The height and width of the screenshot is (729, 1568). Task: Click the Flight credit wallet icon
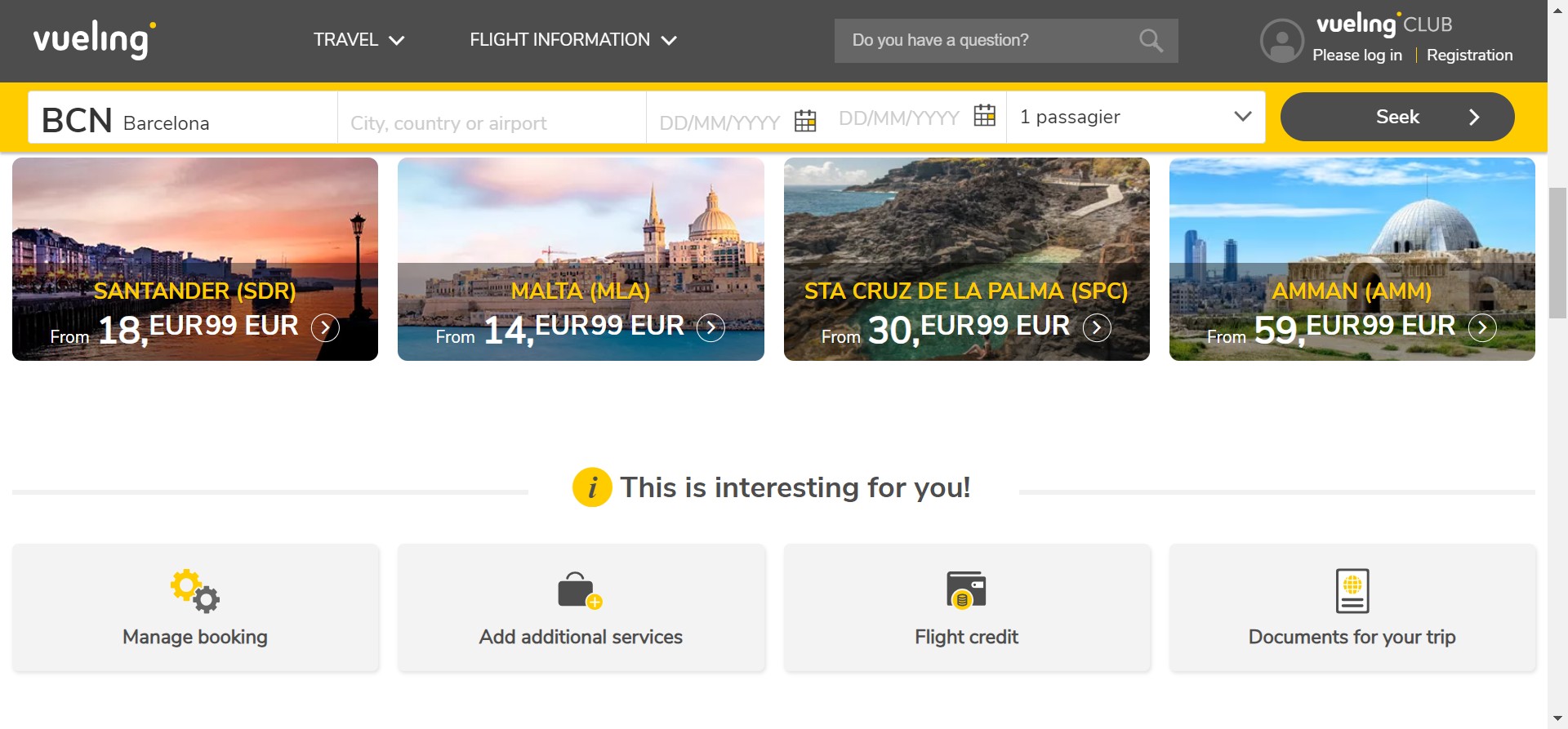pos(966,590)
